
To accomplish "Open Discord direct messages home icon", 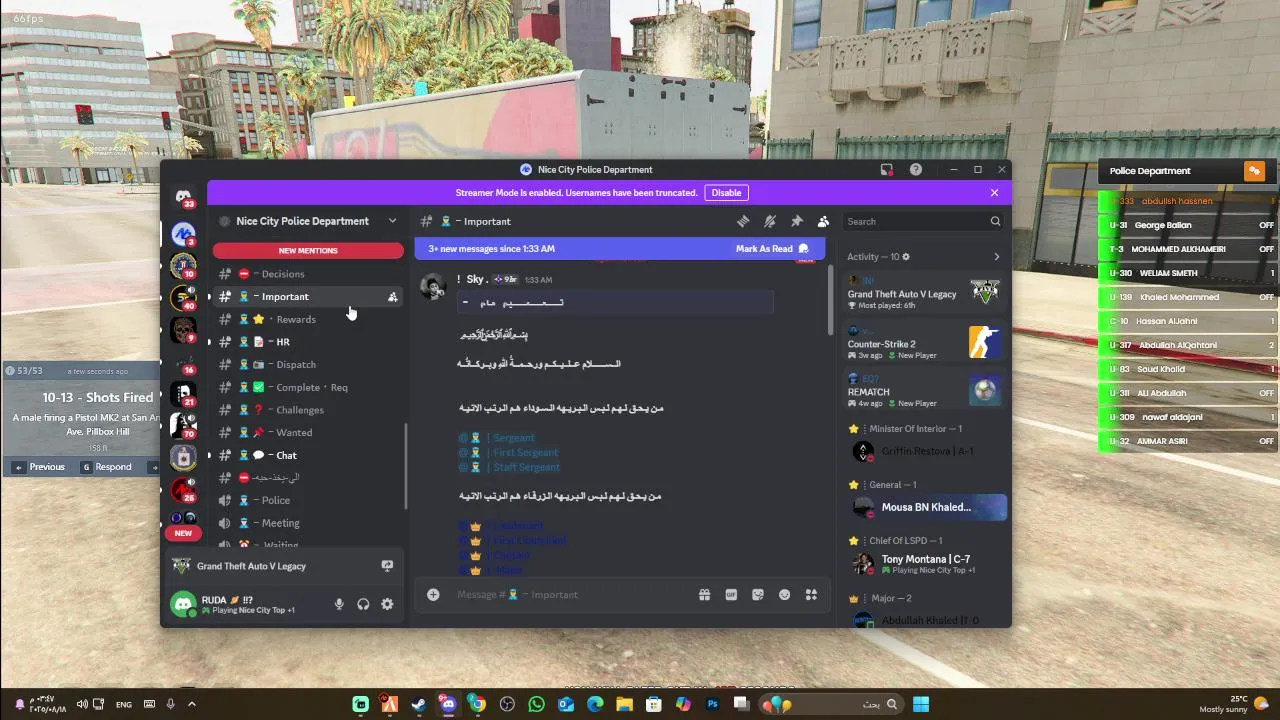I will [x=183, y=196].
